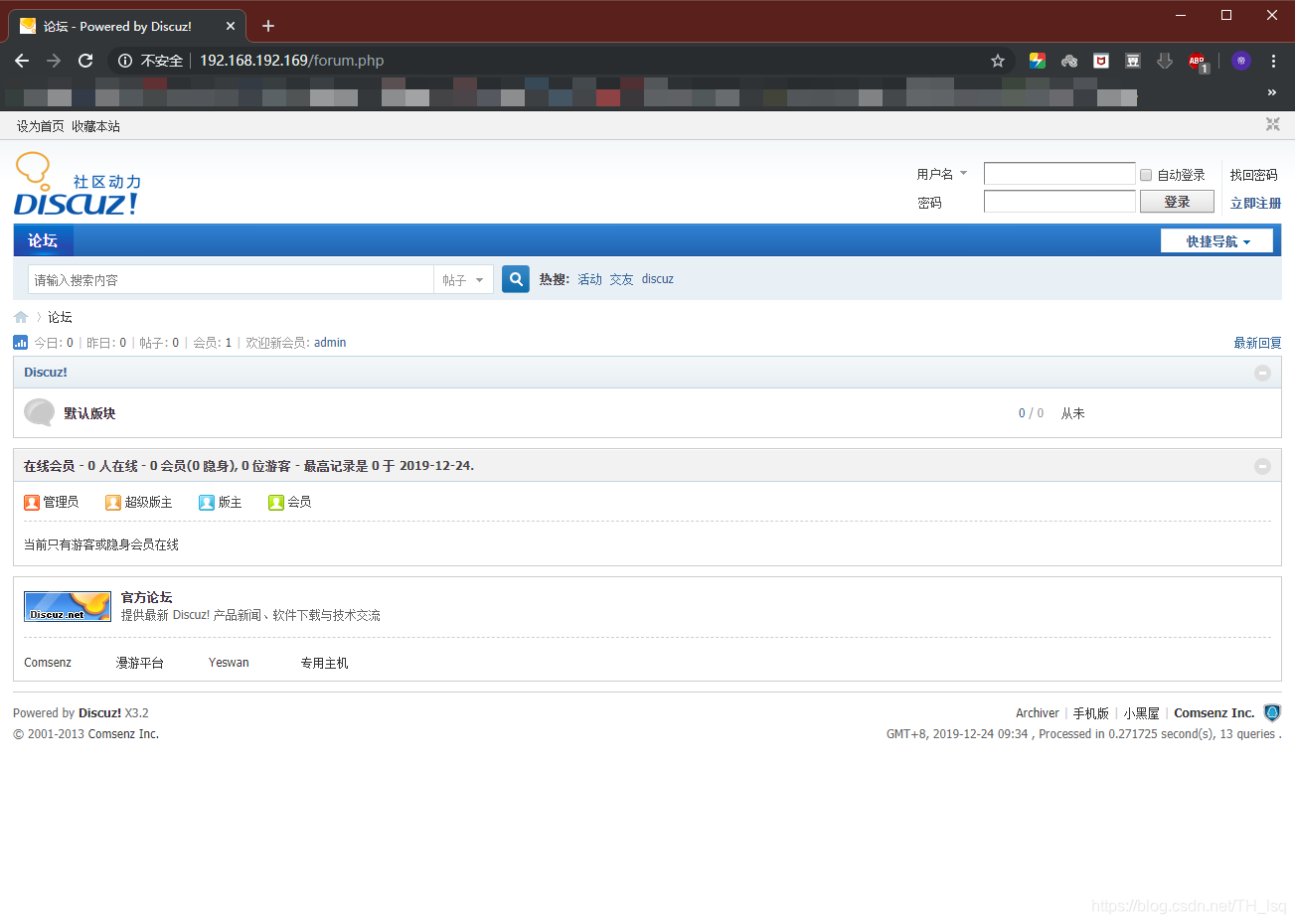Open the 帖子 search type dropdown

(464, 280)
